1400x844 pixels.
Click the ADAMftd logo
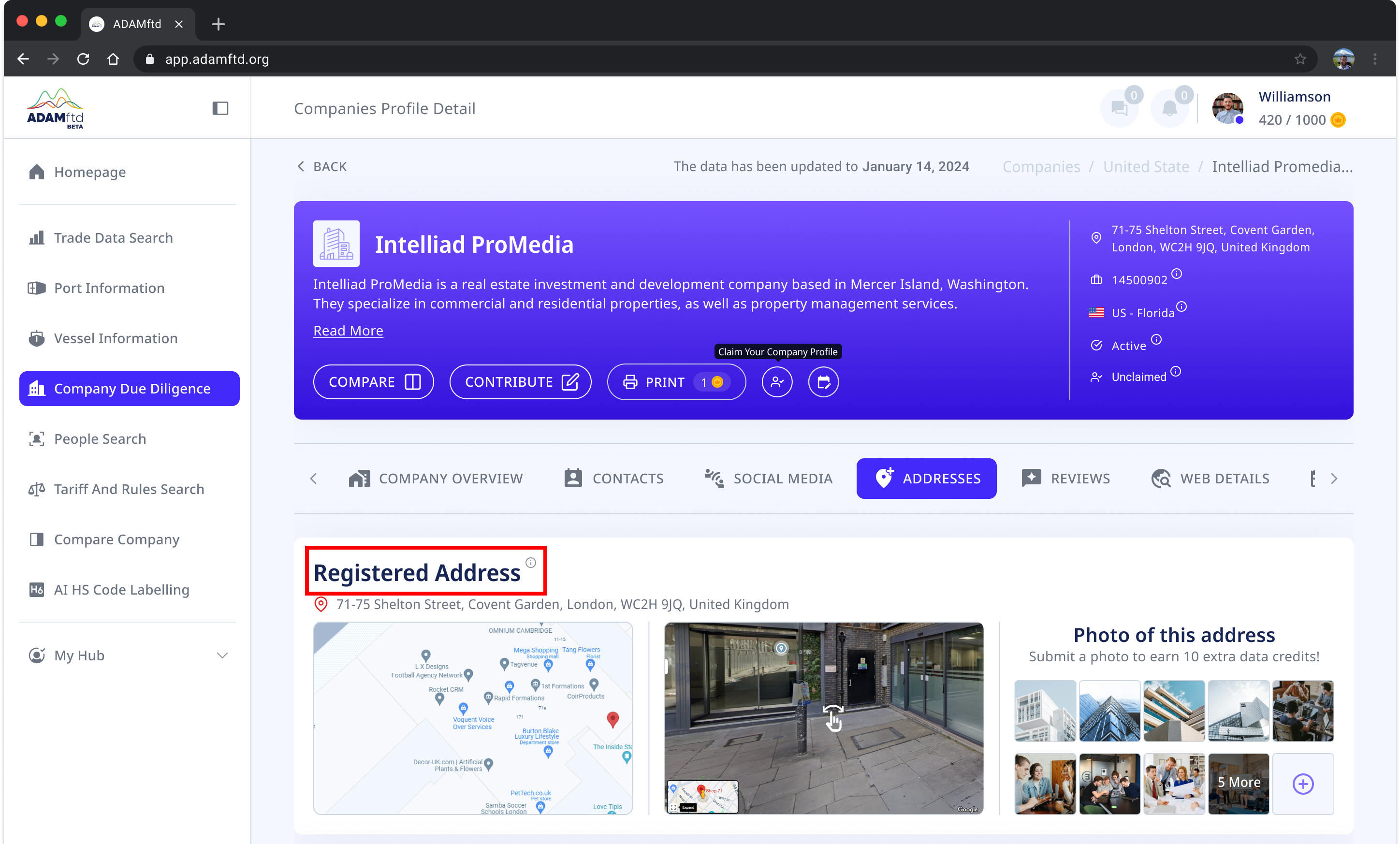(x=55, y=108)
